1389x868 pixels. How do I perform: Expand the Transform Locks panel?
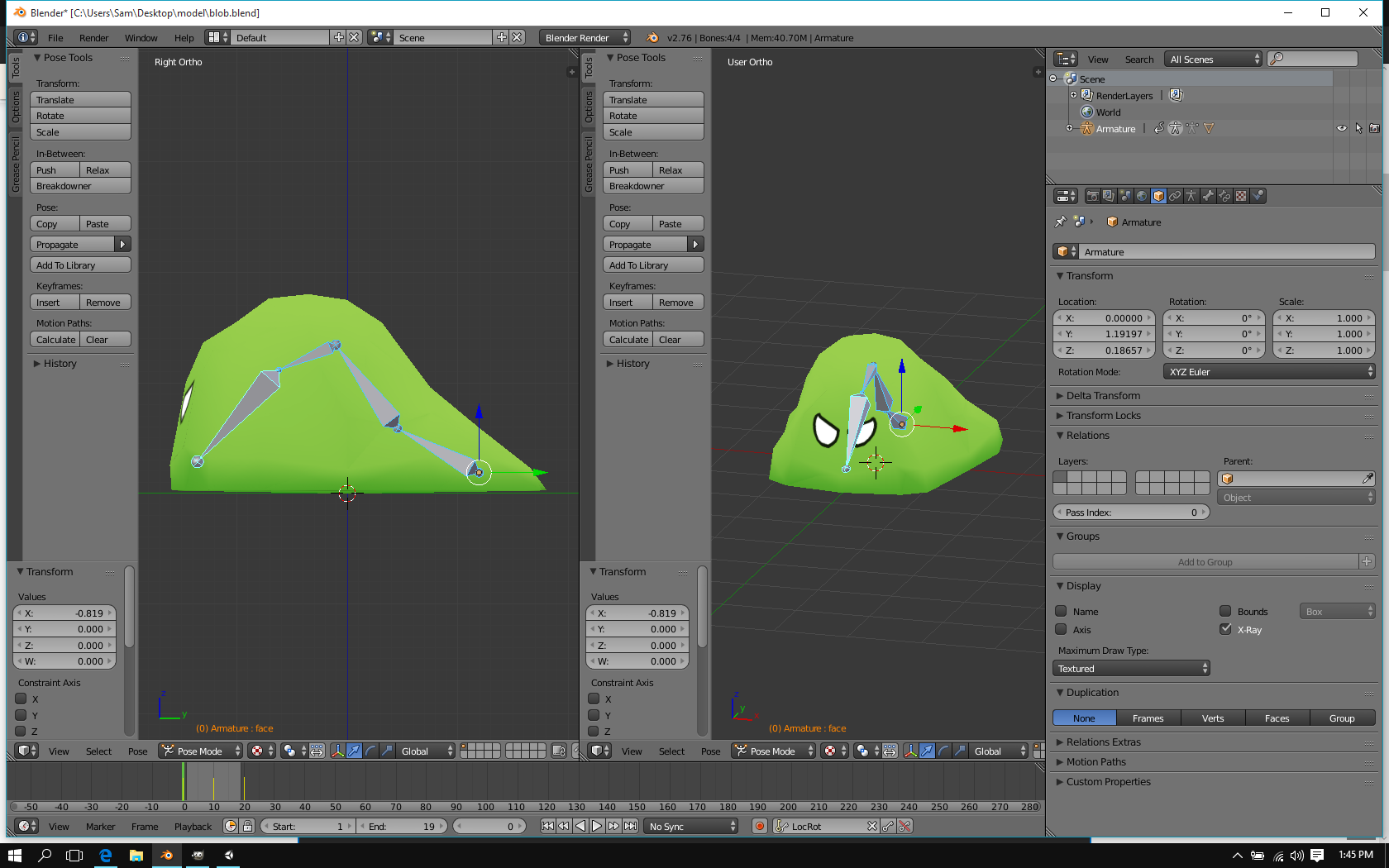[1103, 416]
